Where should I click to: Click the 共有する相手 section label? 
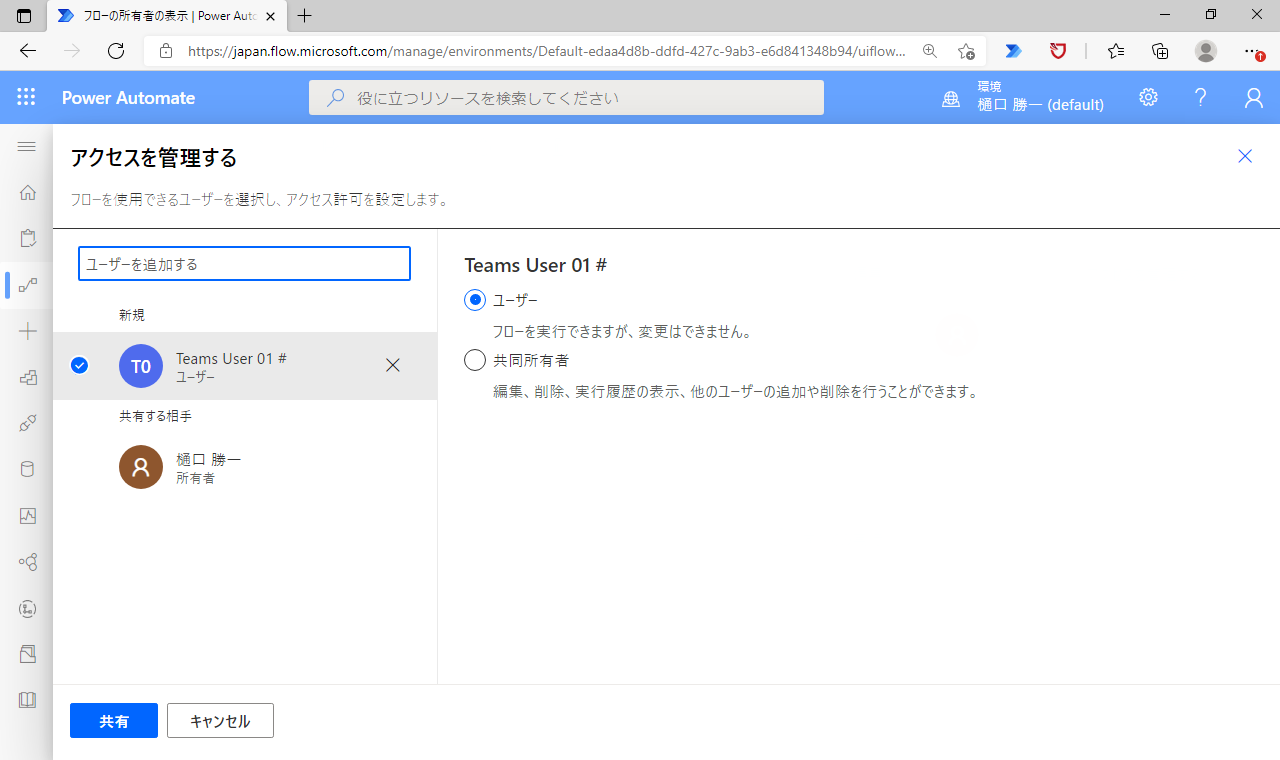155,416
